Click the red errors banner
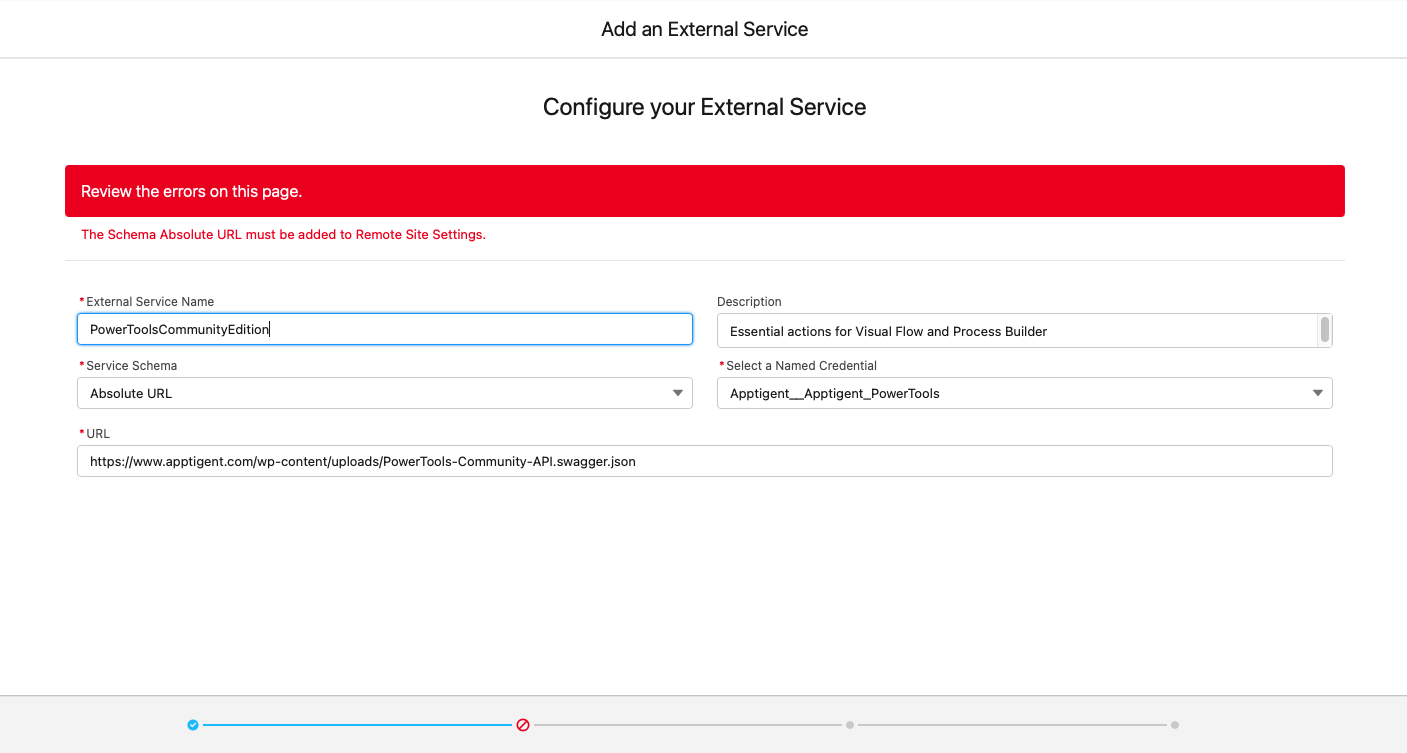 click(704, 190)
